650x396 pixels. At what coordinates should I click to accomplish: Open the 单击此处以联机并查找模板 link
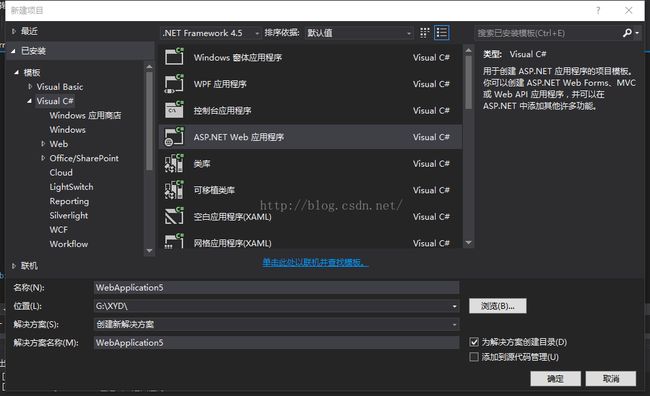click(315, 262)
